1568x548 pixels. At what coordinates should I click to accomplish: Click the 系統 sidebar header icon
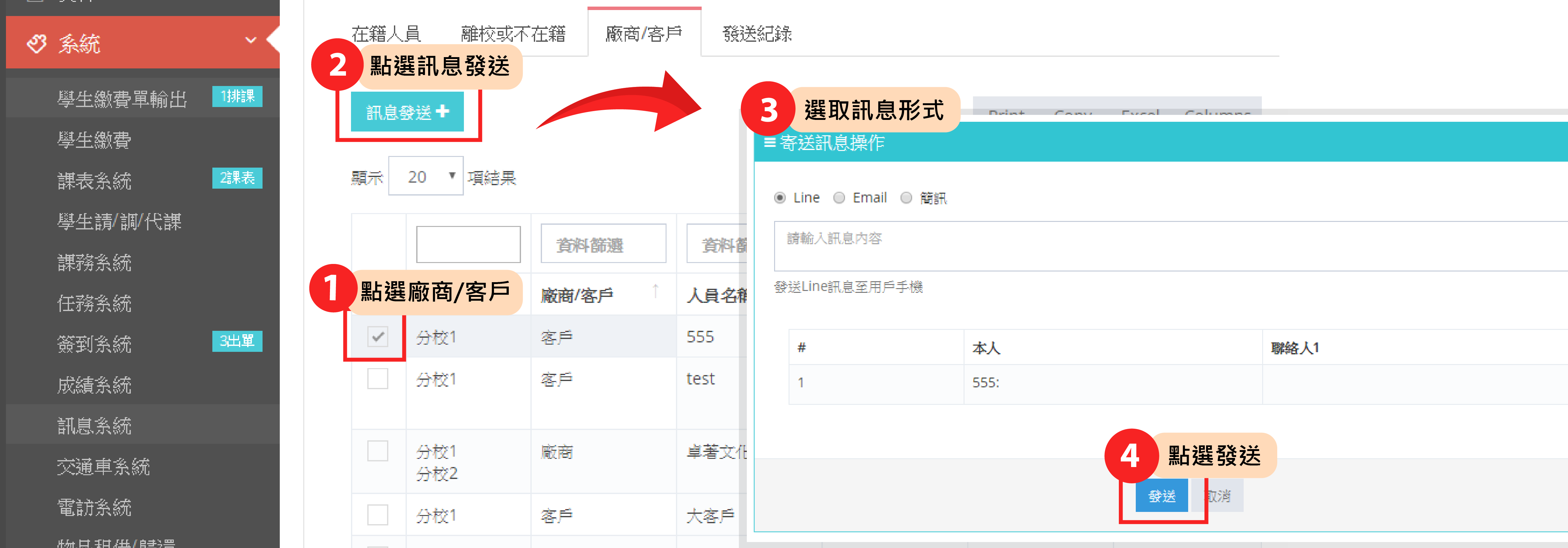[x=36, y=43]
